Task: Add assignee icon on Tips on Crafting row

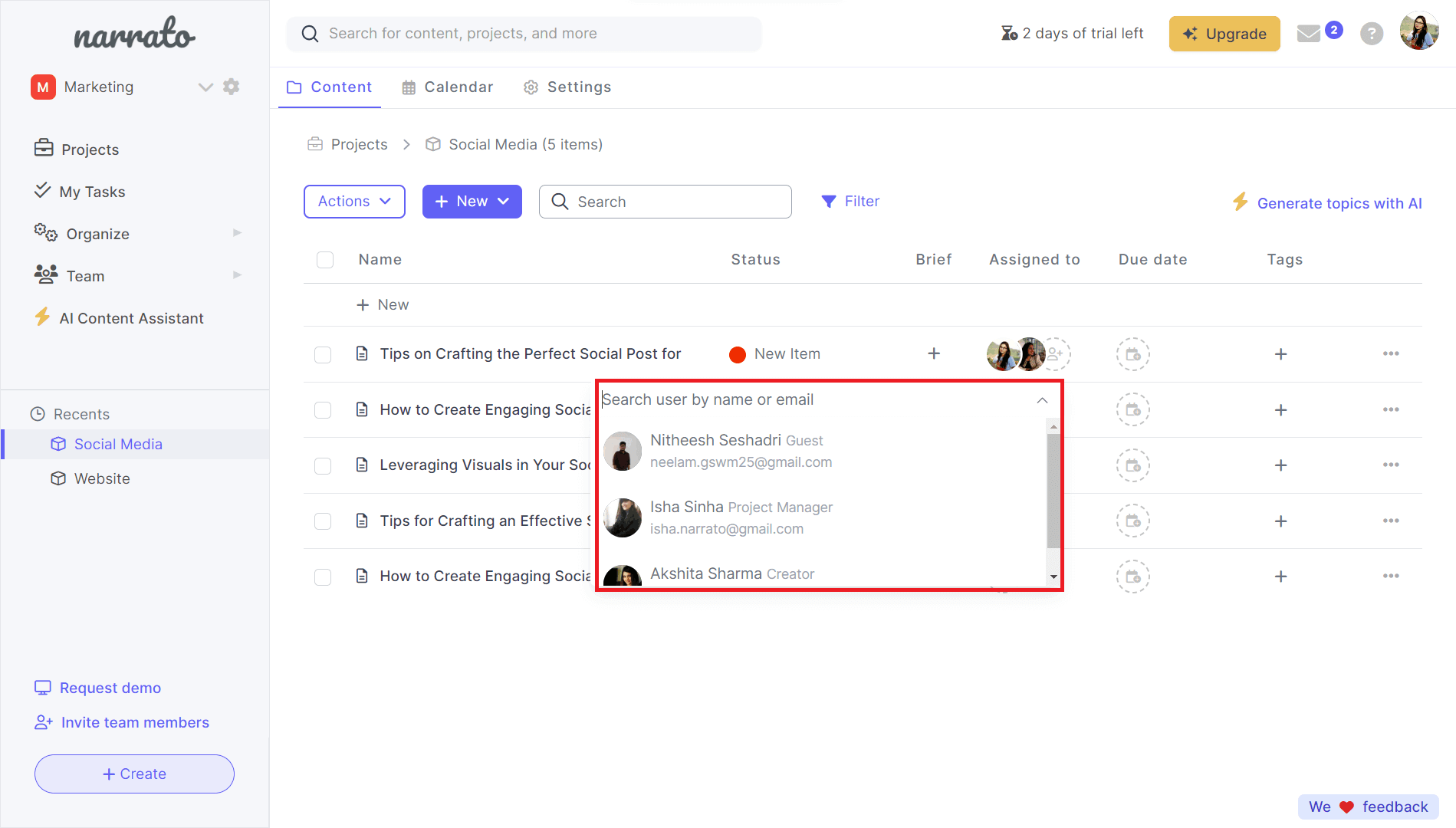Action: coord(1057,354)
